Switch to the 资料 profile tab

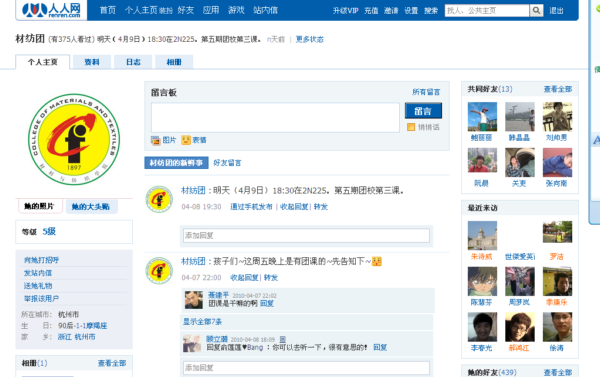92,62
